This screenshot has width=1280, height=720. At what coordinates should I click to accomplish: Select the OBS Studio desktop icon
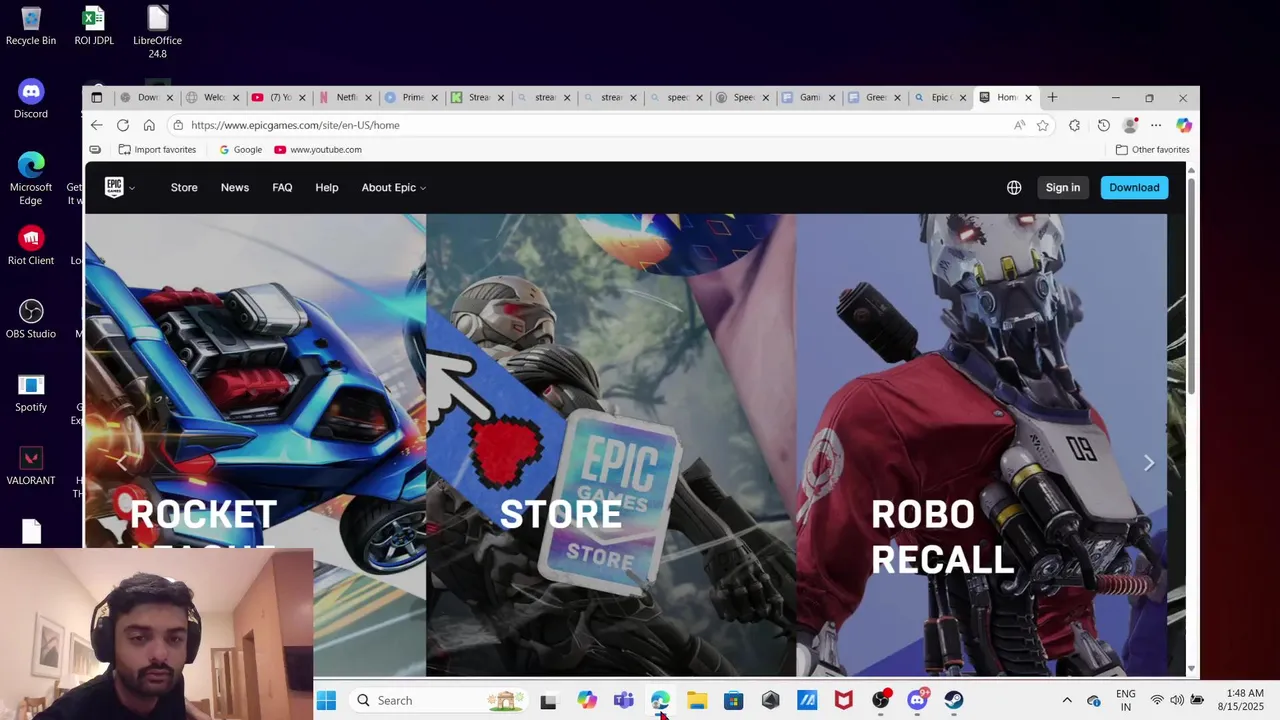(31, 319)
